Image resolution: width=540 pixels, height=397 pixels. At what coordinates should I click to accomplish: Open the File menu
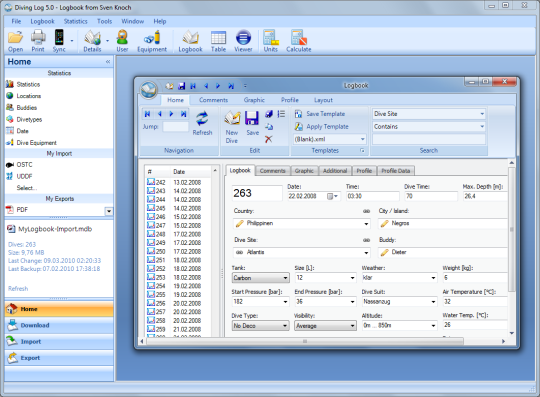[16, 21]
